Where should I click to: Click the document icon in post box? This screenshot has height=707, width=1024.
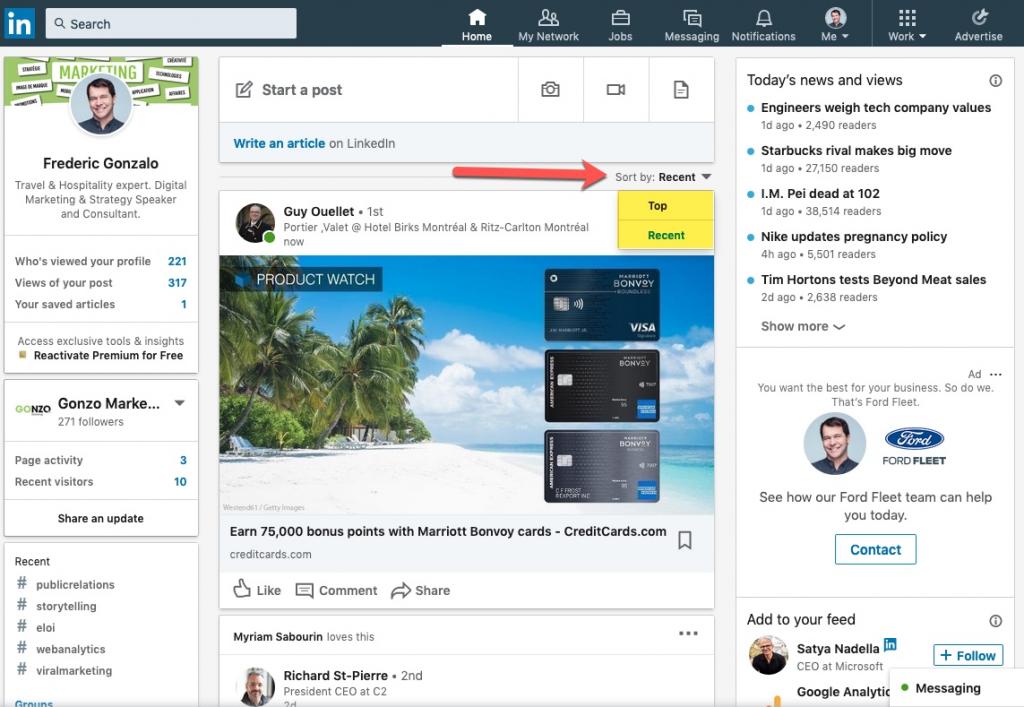681,90
